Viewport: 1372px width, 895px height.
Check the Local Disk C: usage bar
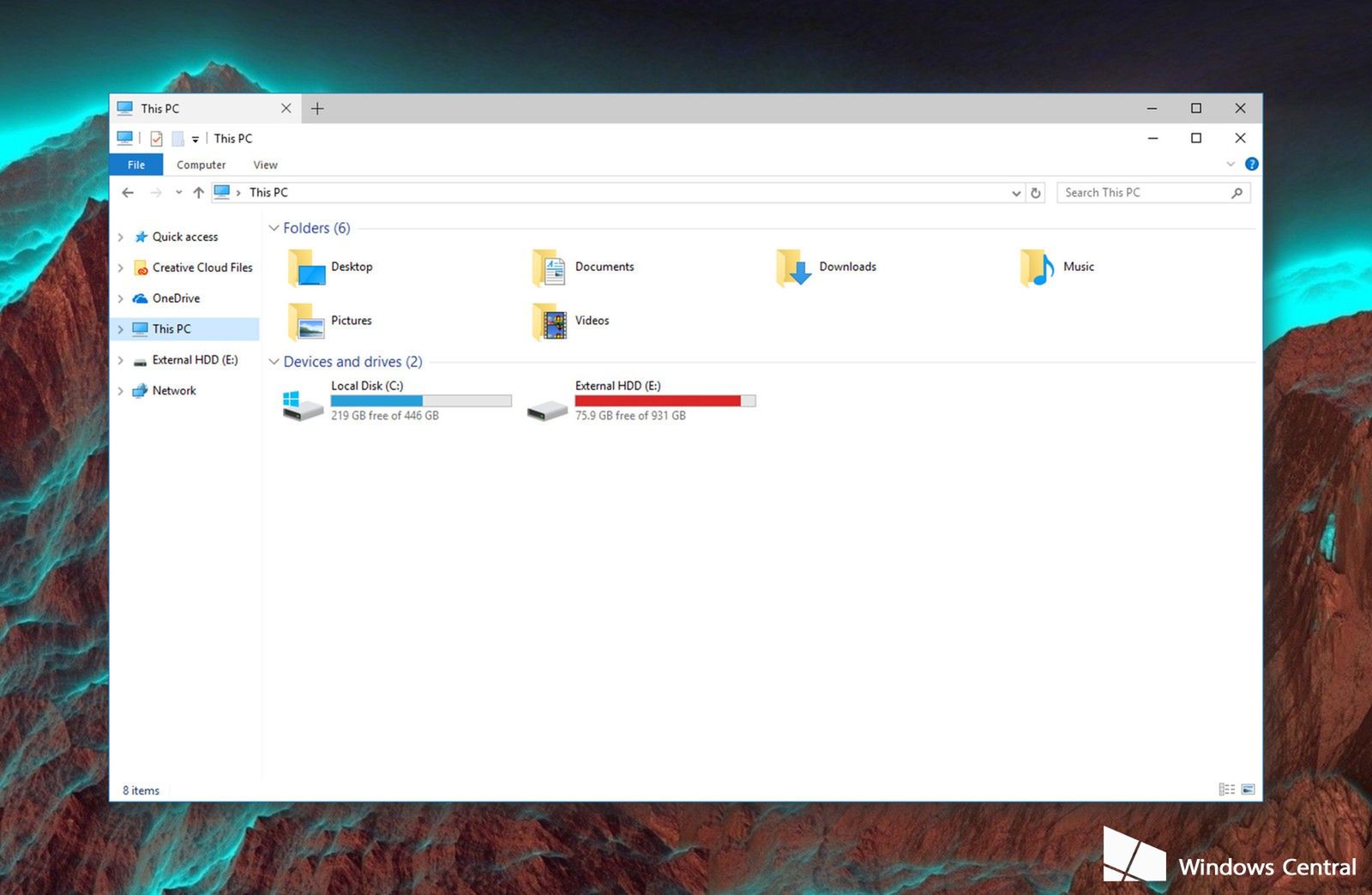click(x=419, y=400)
